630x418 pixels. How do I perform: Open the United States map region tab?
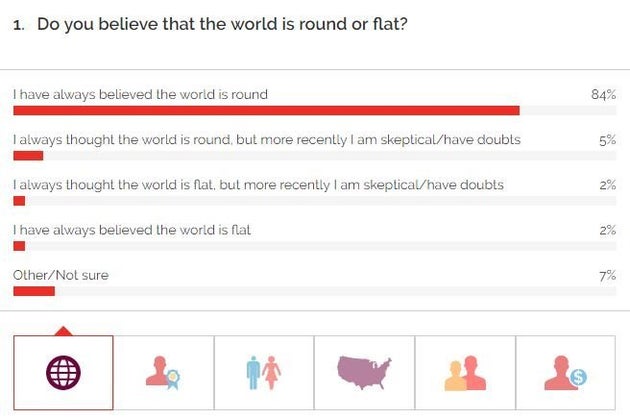coord(364,372)
